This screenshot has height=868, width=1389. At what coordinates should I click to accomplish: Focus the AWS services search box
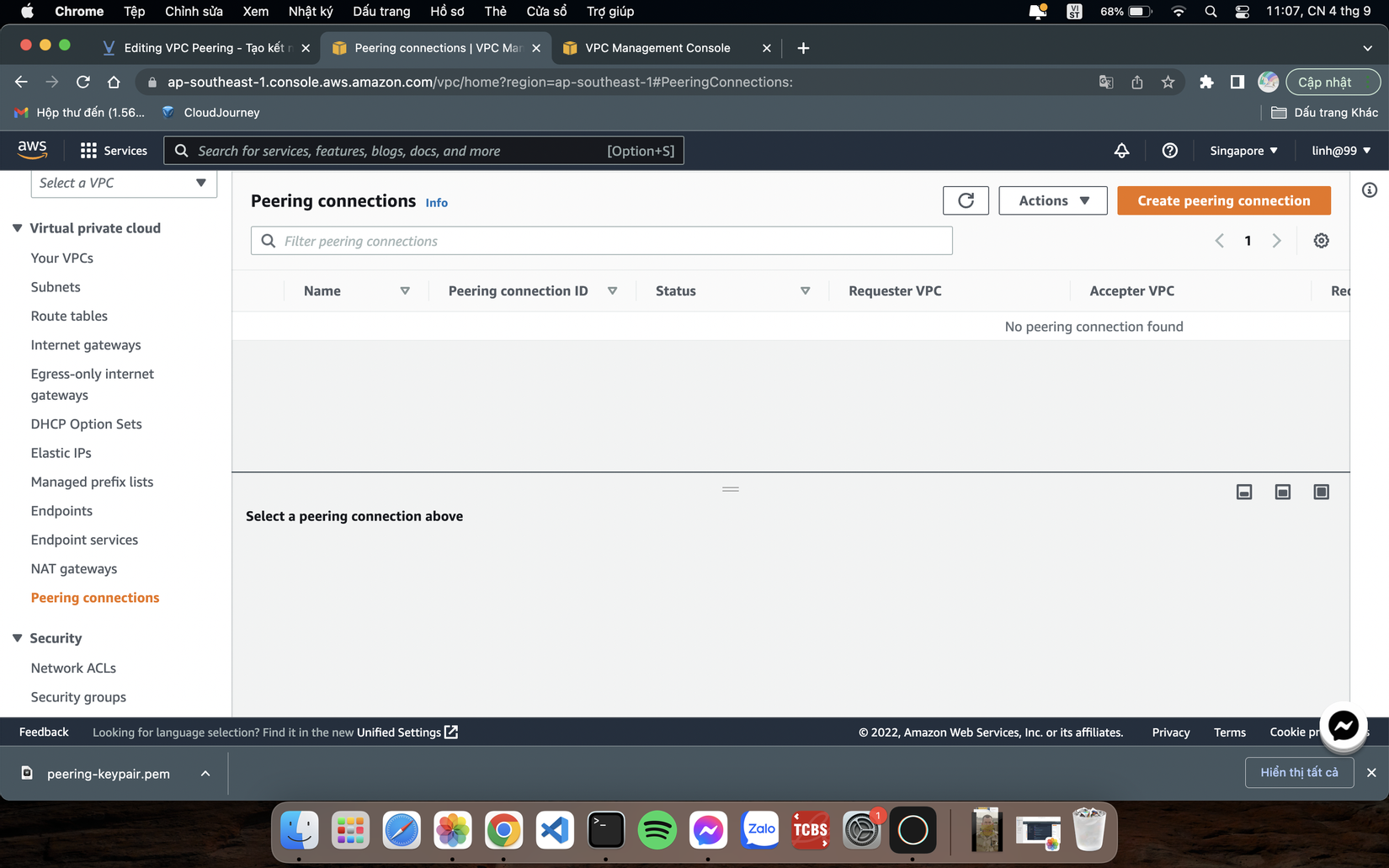click(423, 151)
